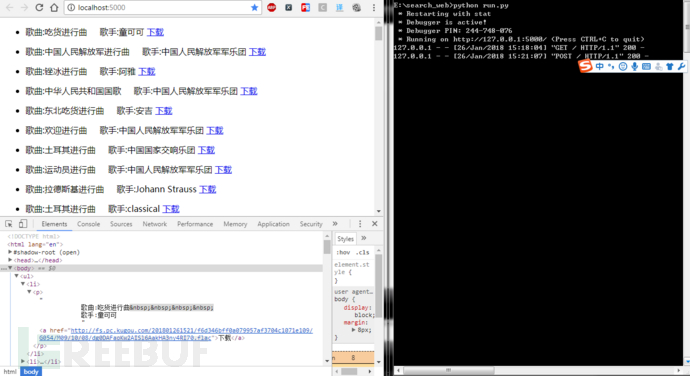Bookmark this page with the star icon
Image resolution: width=690 pixels, height=376 pixels.
pos(254,7)
